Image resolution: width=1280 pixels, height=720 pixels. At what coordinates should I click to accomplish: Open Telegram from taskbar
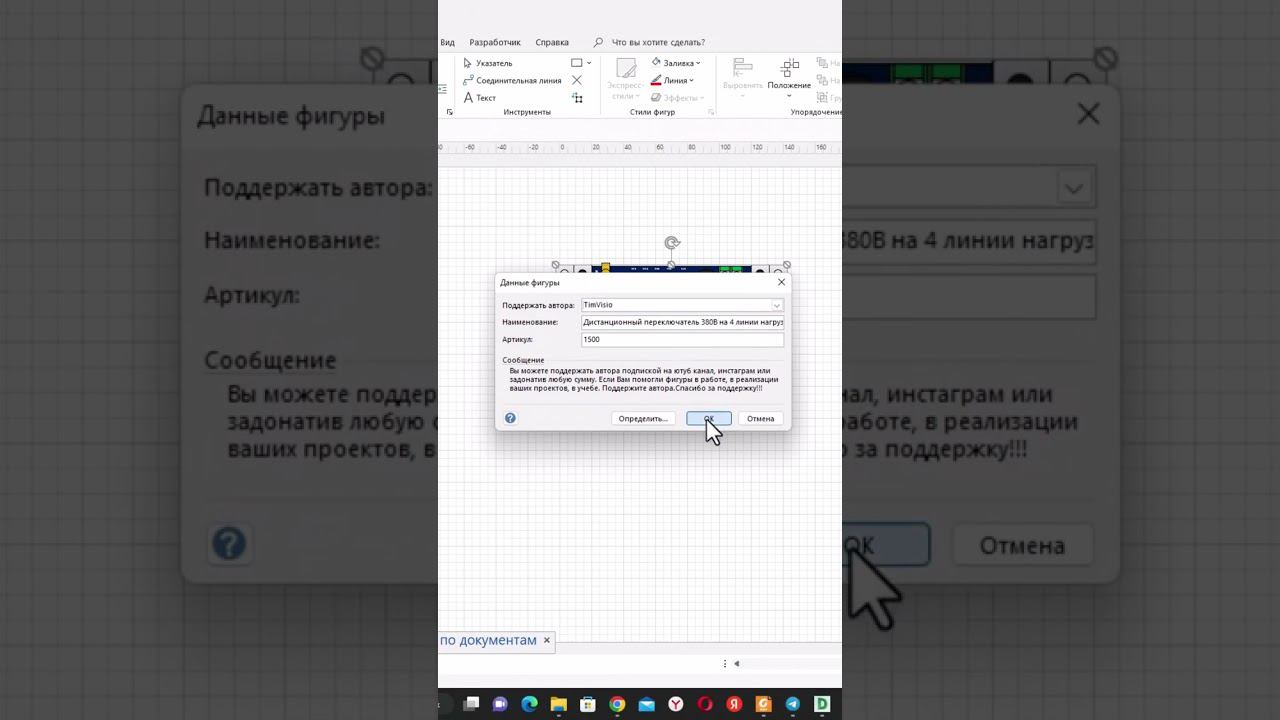click(792, 704)
